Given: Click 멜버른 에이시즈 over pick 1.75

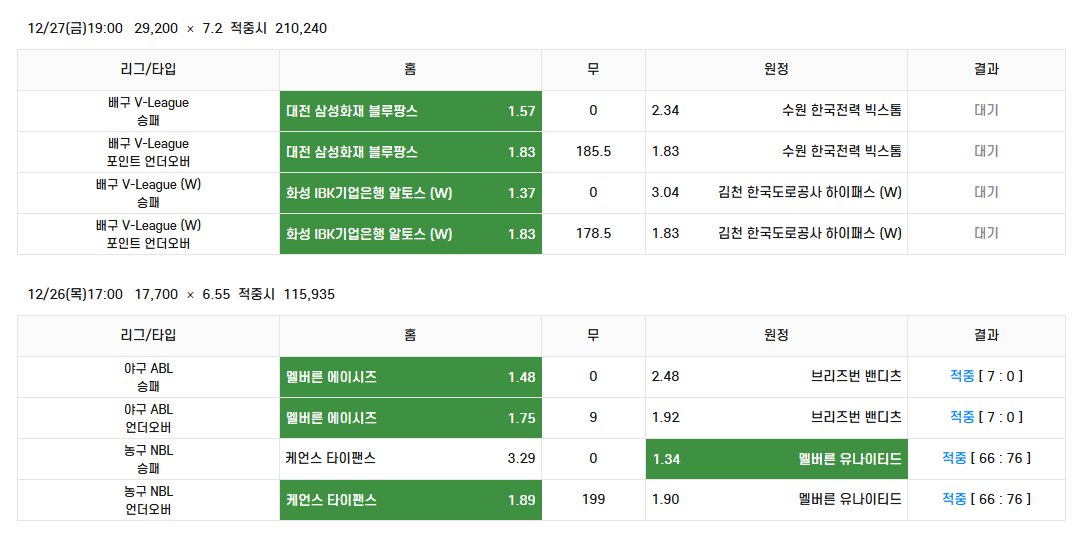Looking at the screenshot, I should (x=410, y=417).
